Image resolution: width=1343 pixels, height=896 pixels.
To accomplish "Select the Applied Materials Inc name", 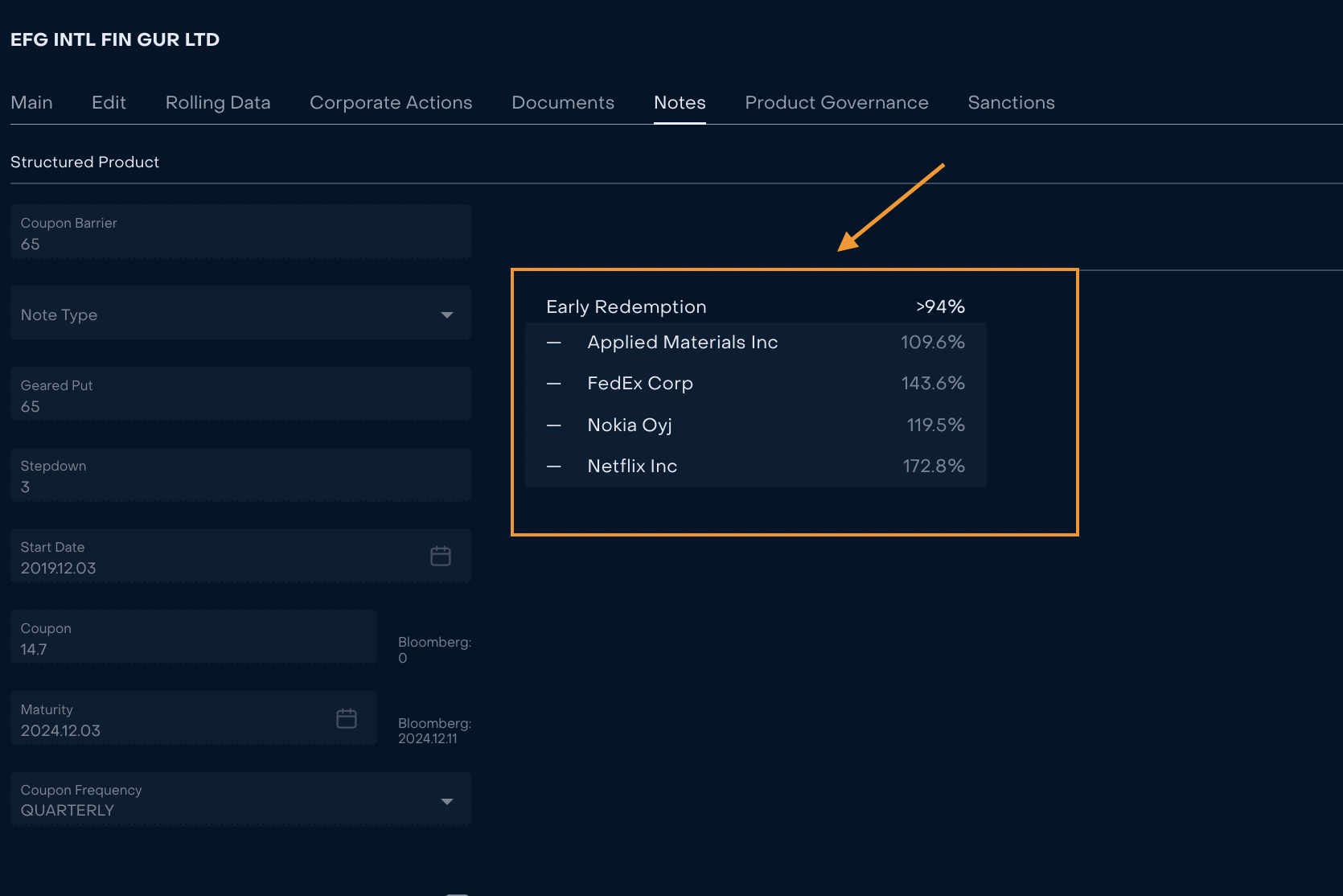I will (x=683, y=343).
